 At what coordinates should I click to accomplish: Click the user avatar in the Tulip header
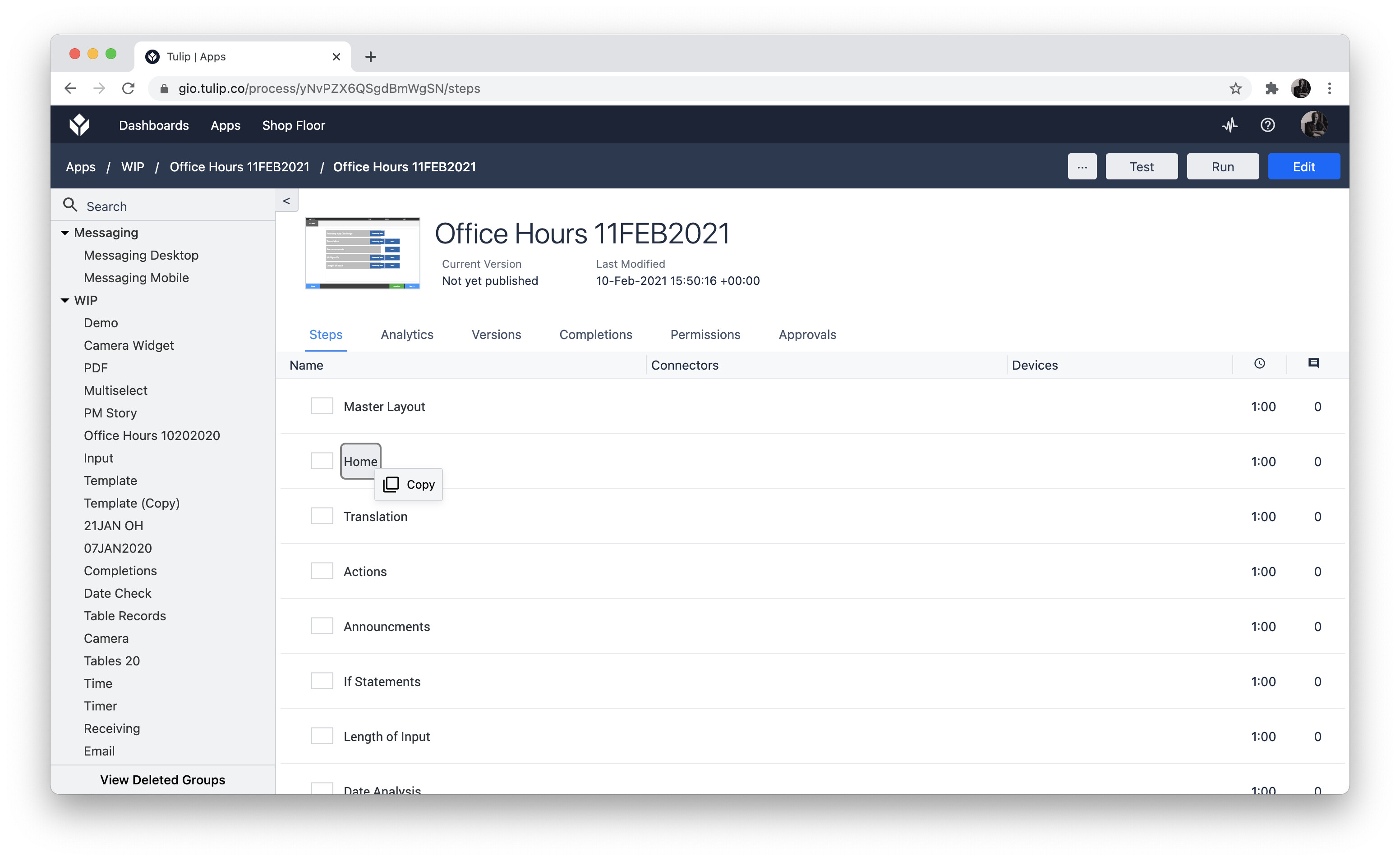[1314, 125]
